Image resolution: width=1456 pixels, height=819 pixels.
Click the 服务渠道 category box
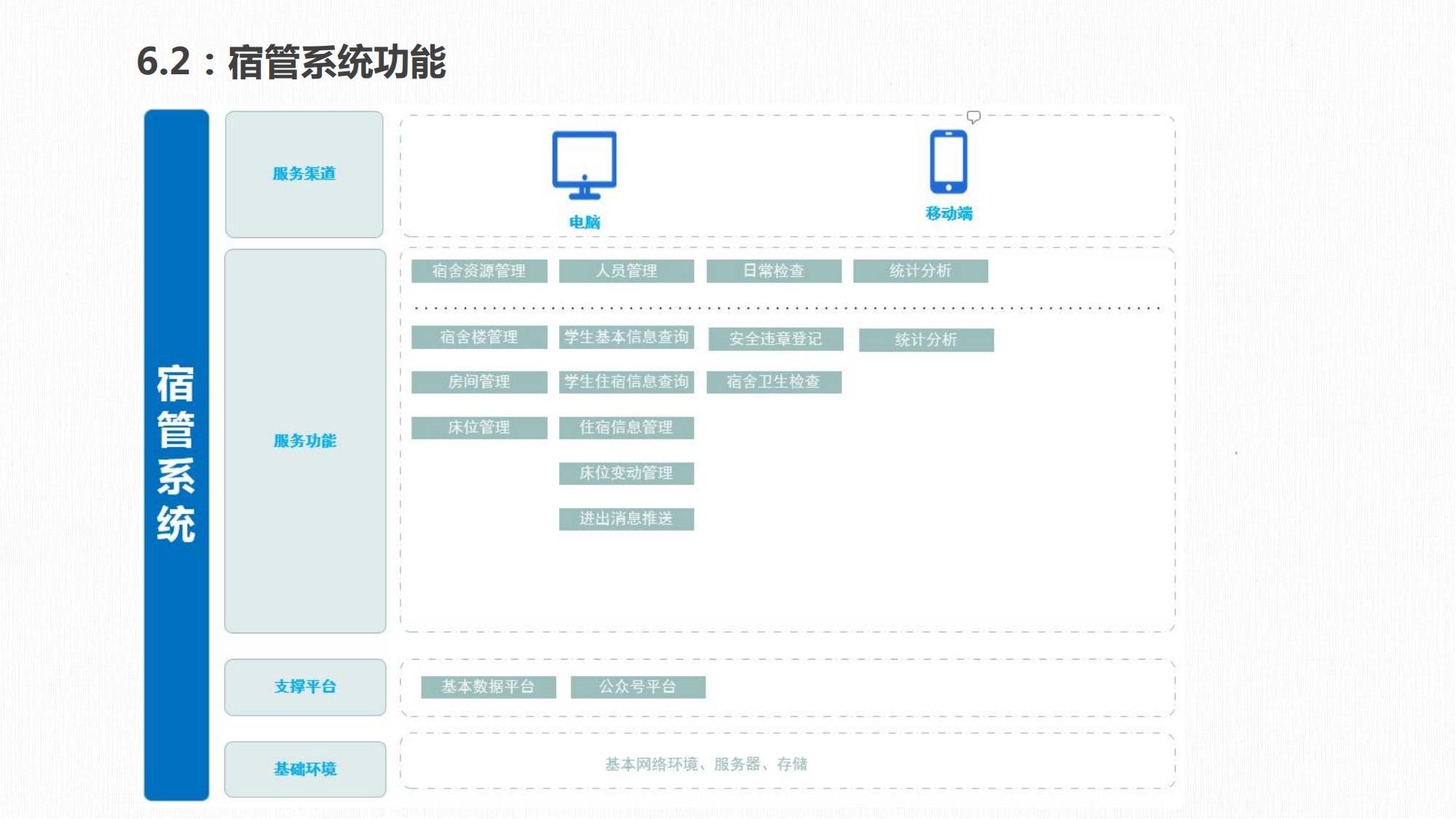[304, 174]
